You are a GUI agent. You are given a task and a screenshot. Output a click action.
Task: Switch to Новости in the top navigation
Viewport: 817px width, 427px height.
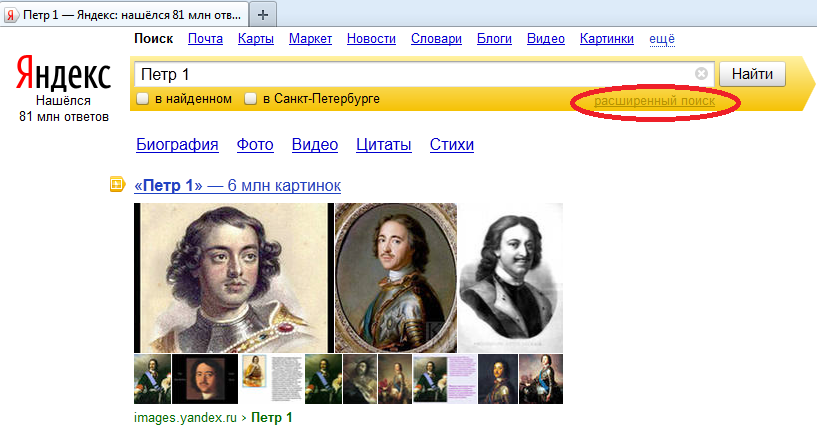(x=372, y=39)
